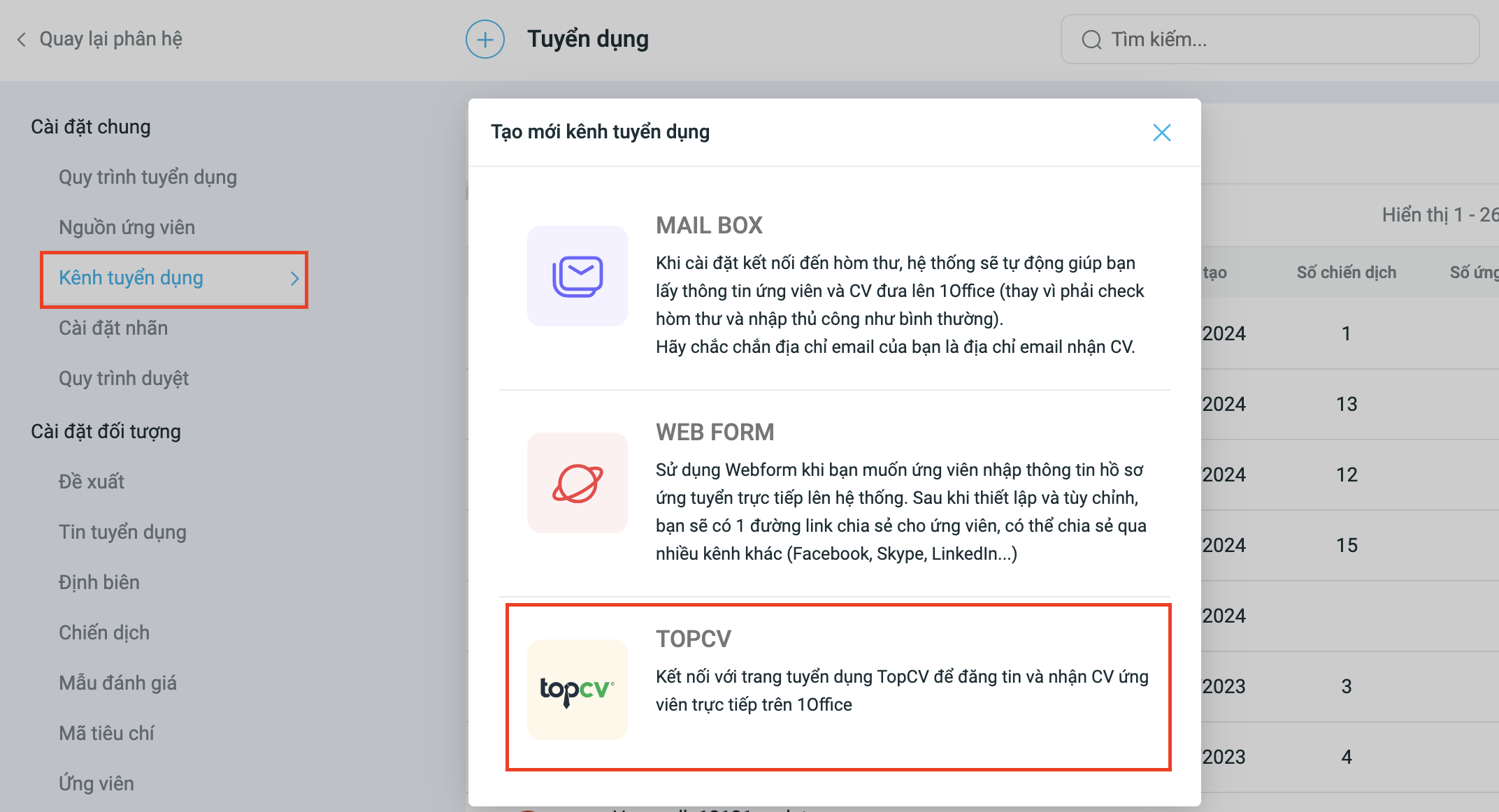Select Cài đặt nhãn in sidebar
The image size is (1499, 812).
click(x=113, y=328)
